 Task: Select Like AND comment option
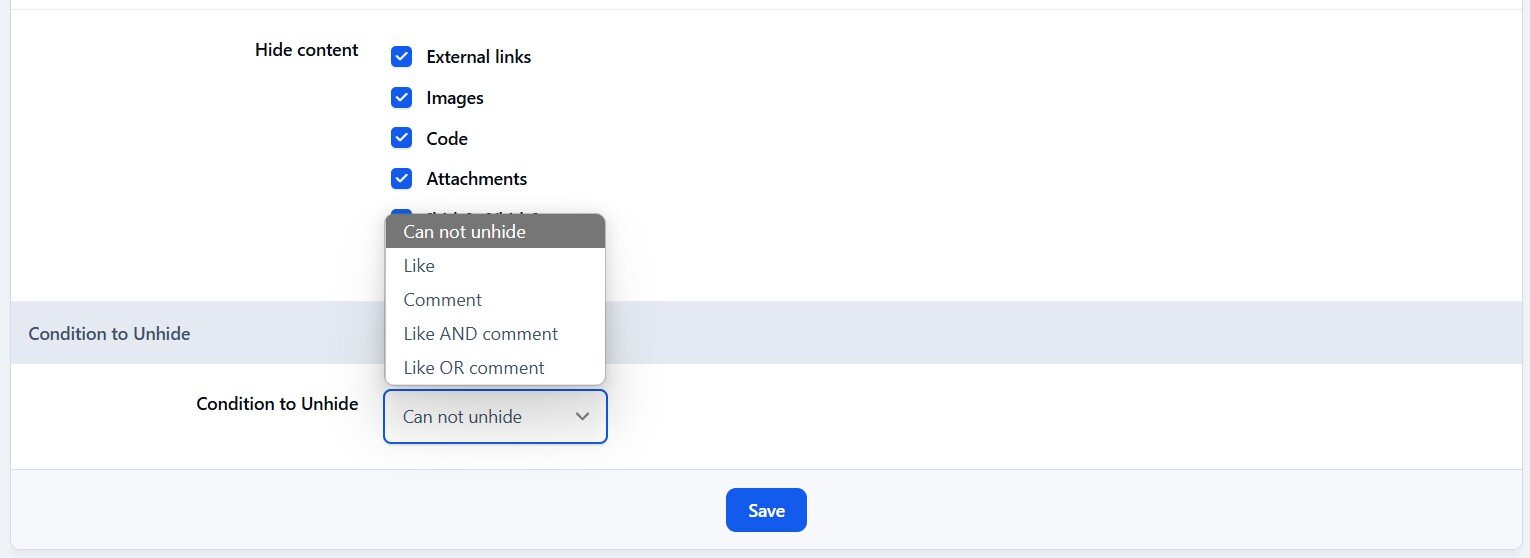[495, 333]
